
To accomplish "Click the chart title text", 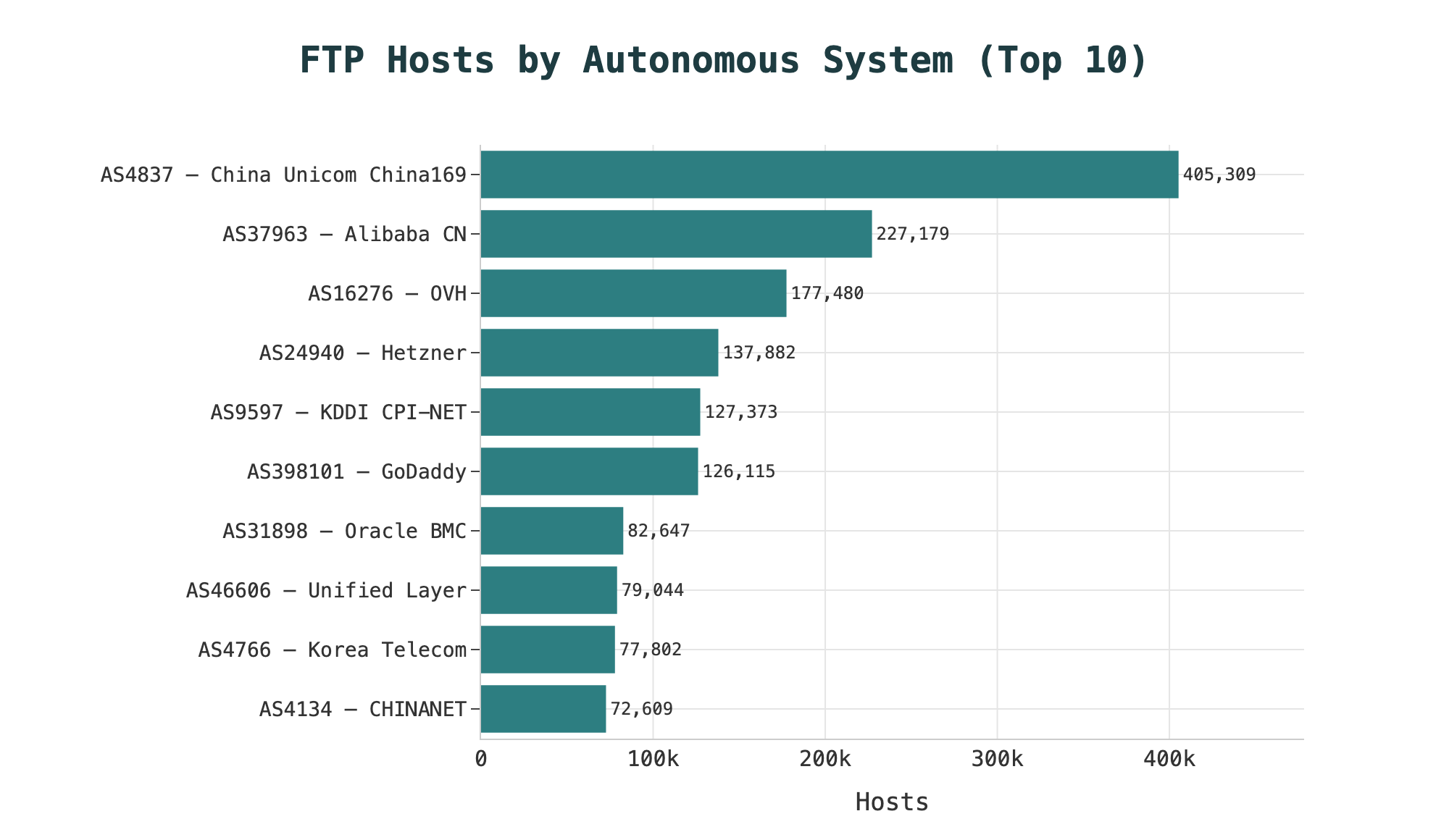I will point(723,60).
